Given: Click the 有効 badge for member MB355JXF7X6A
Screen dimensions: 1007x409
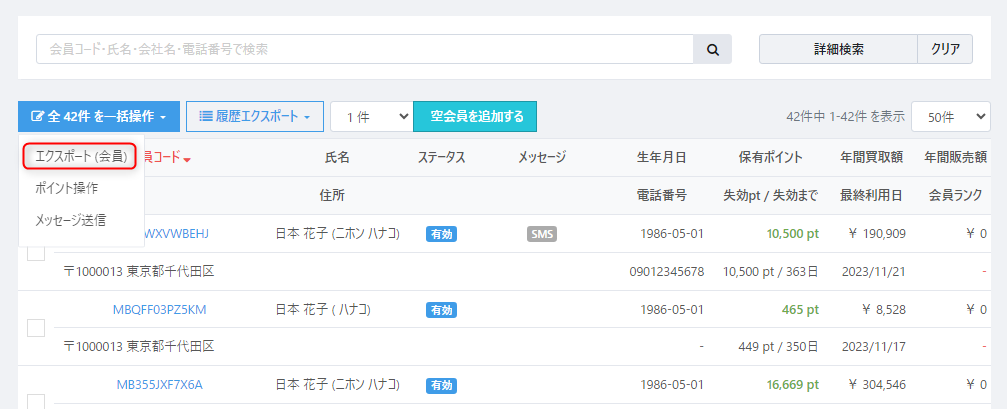Looking at the screenshot, I should pos(441,385).
